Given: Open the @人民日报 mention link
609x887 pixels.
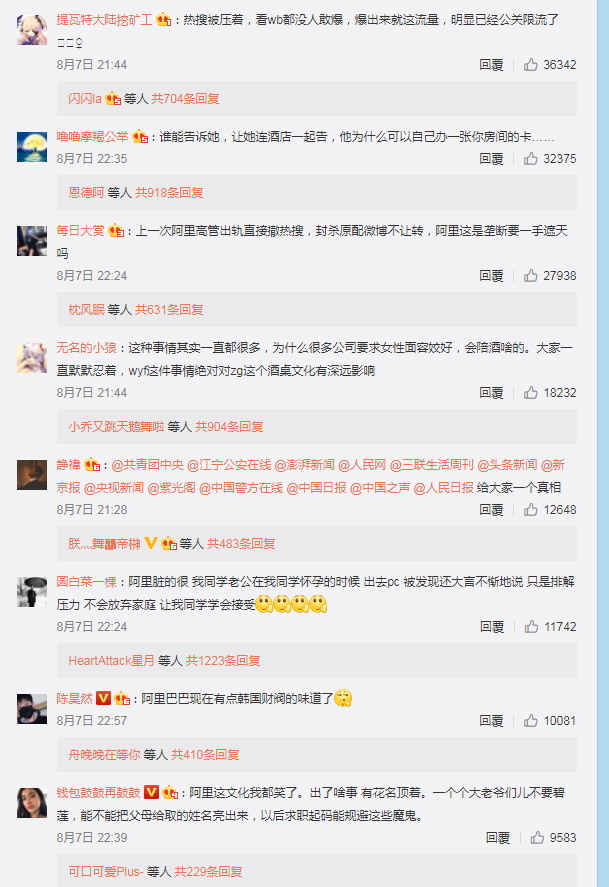Looking at the screenshot, I should [x=443, y=487].
